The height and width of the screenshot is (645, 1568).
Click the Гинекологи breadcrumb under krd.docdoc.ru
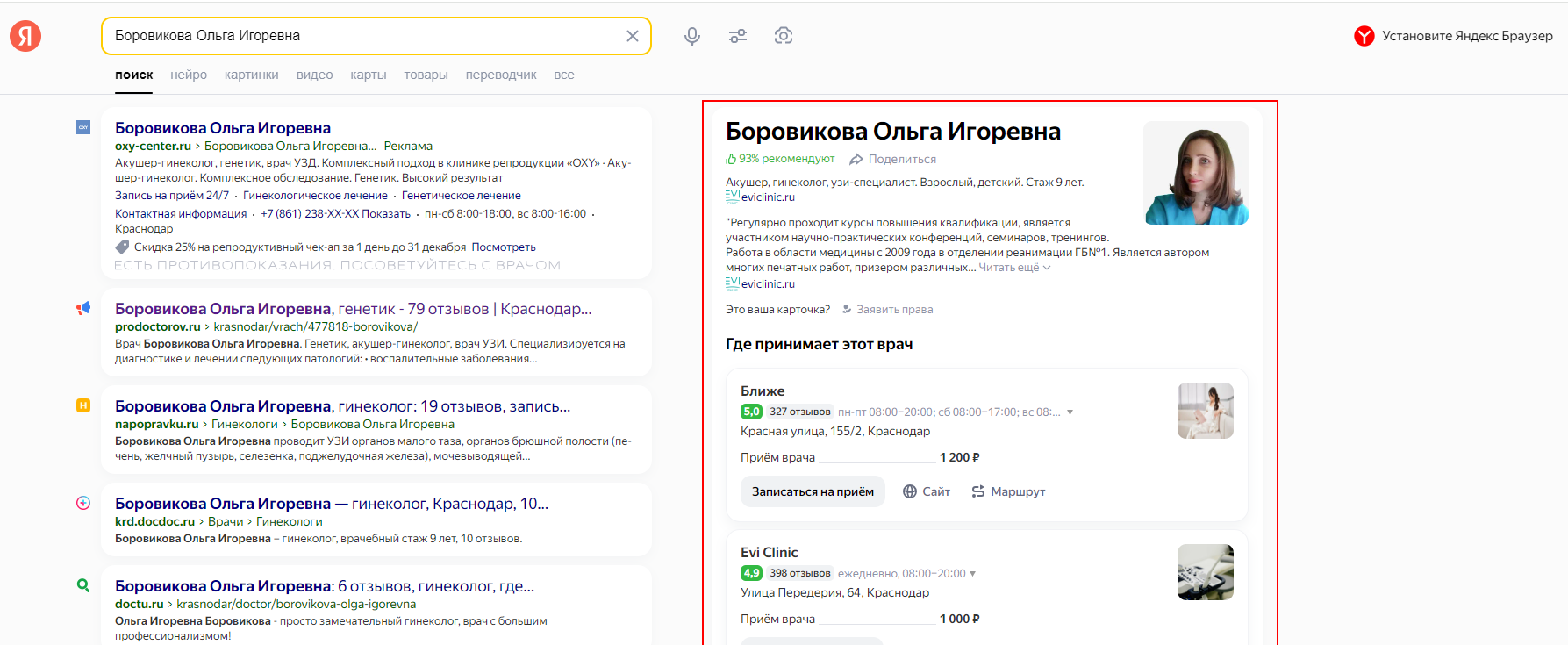(x=290, y=521)
